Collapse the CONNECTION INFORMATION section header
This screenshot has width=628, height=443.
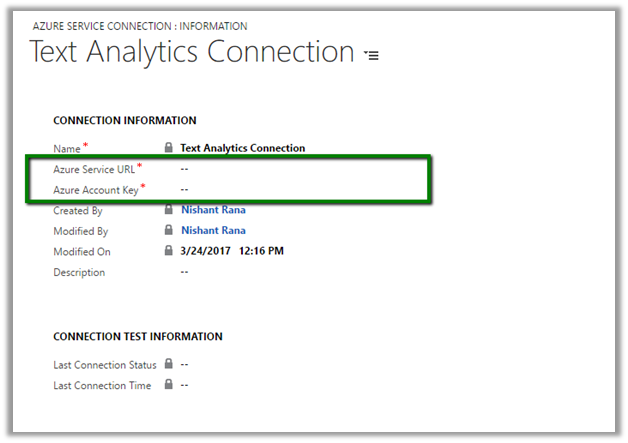click(x=124, y=120)
